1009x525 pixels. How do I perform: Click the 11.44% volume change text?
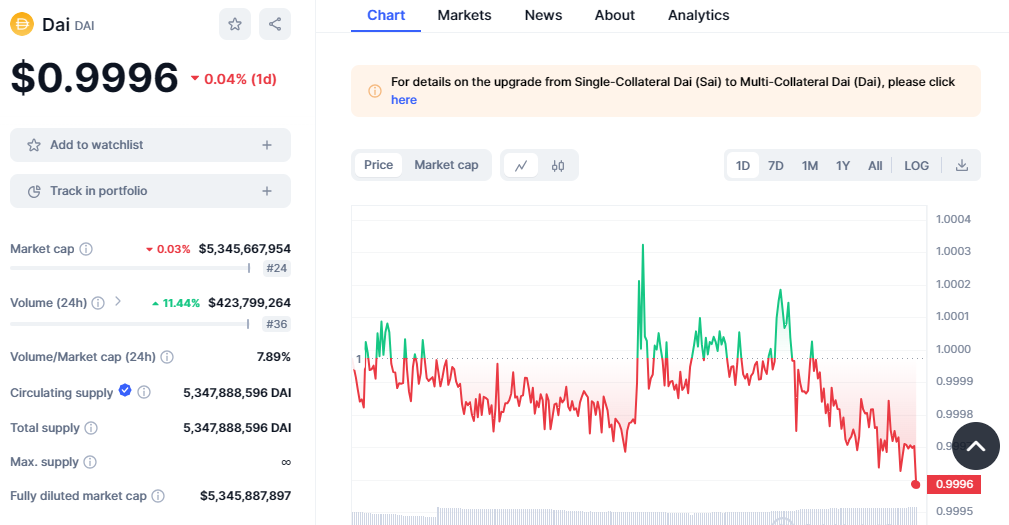pyautogui.click(x=181, y=303)
